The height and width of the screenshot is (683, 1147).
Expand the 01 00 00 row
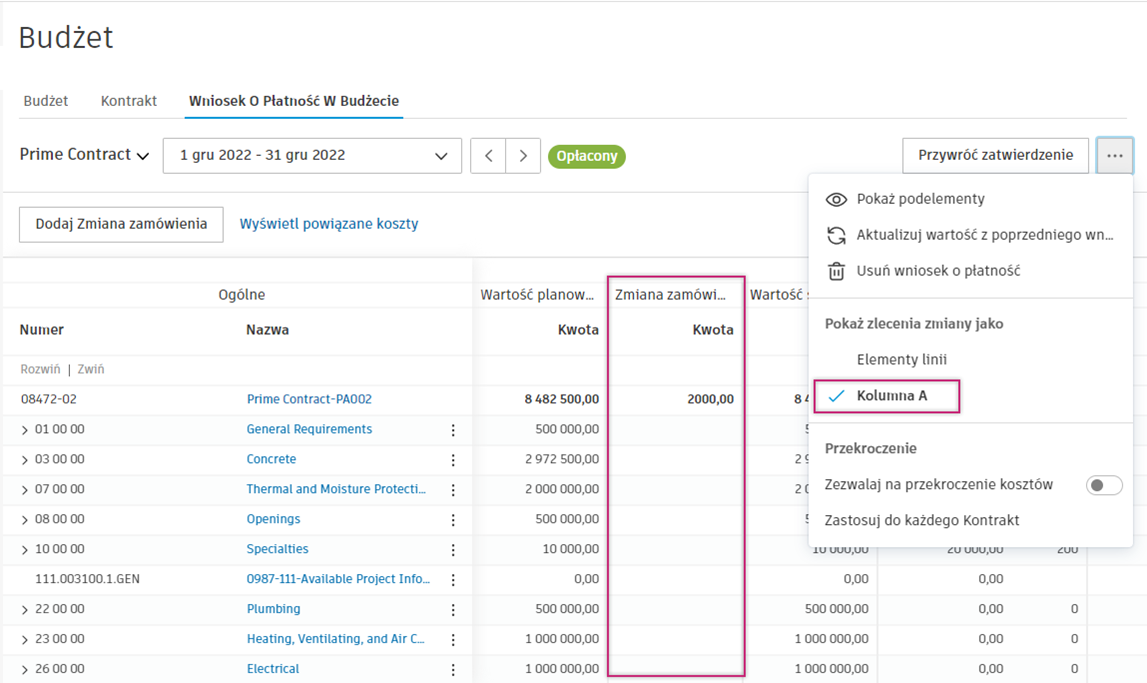[25, 430]
